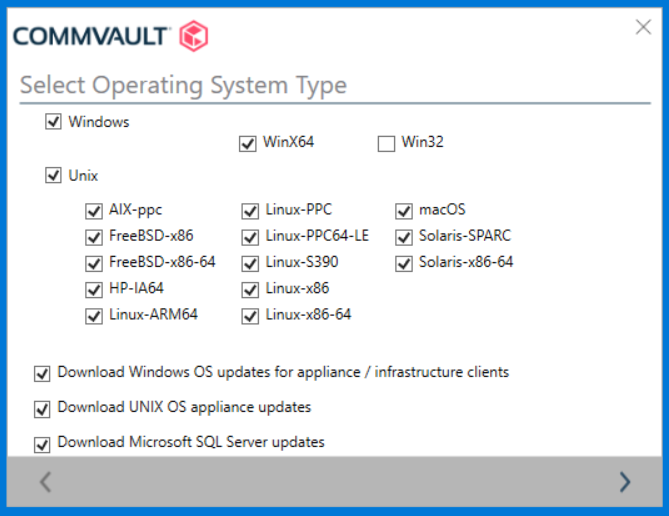Image resolution: width=669 pixels, height=516 pixels.
Task: Click the Commvault cube logo icon
Action: [194, 36]
